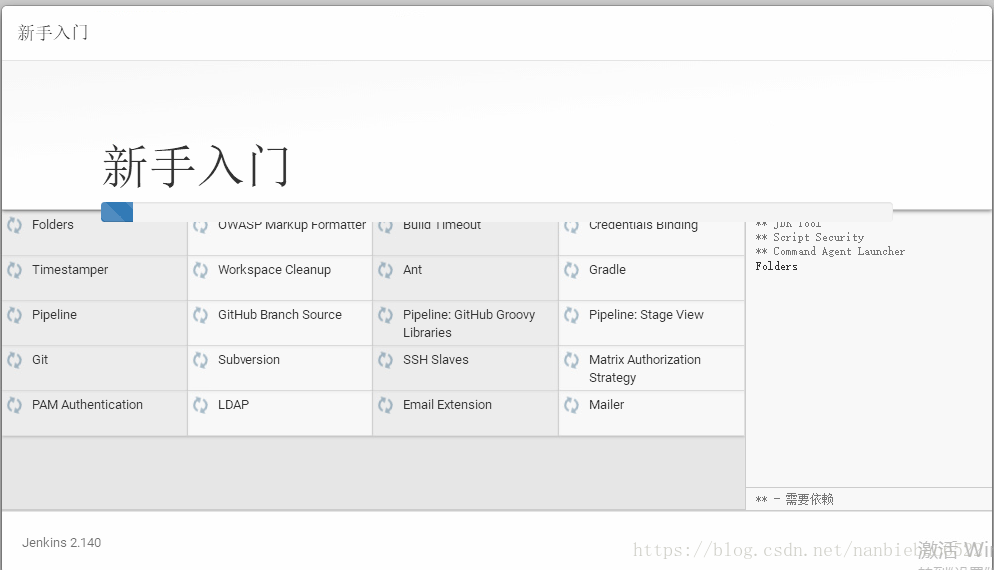Click the spinner icon beside Email Extension
The width and height of the screenshot is (994, 570).
point(385,405)
